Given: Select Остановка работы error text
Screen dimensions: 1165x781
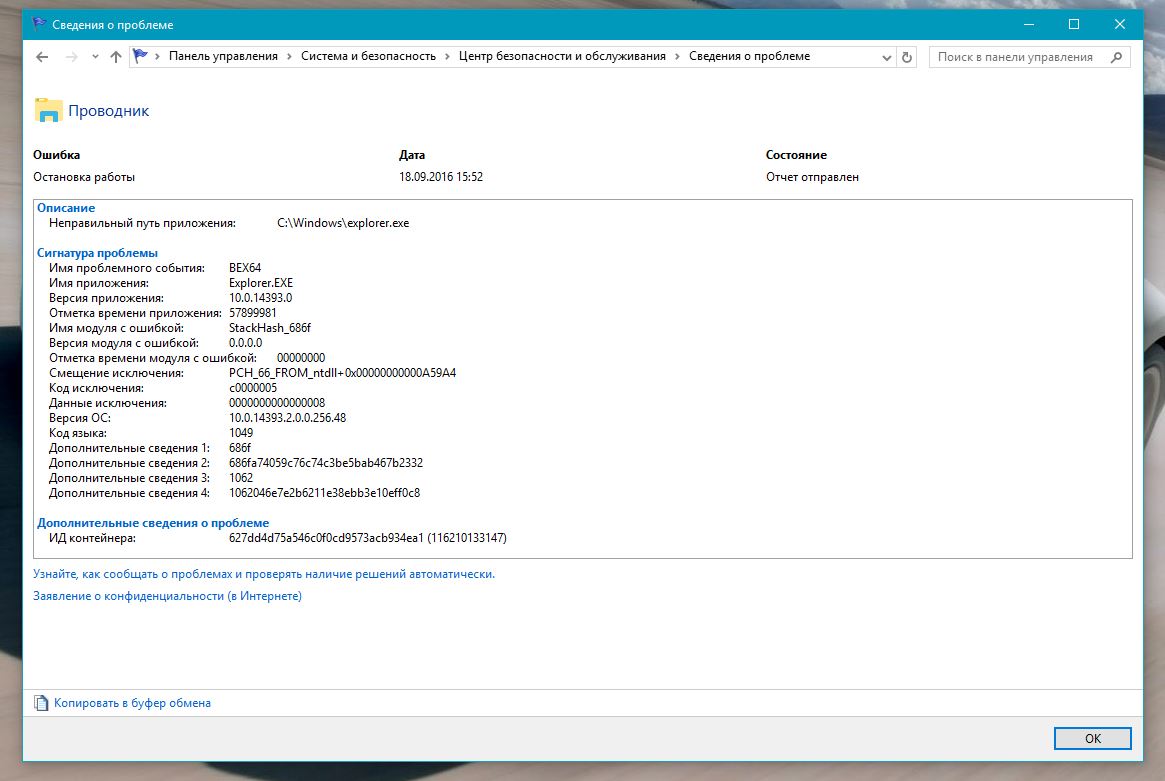Looking at the screenshot, I should click(84, 177).
